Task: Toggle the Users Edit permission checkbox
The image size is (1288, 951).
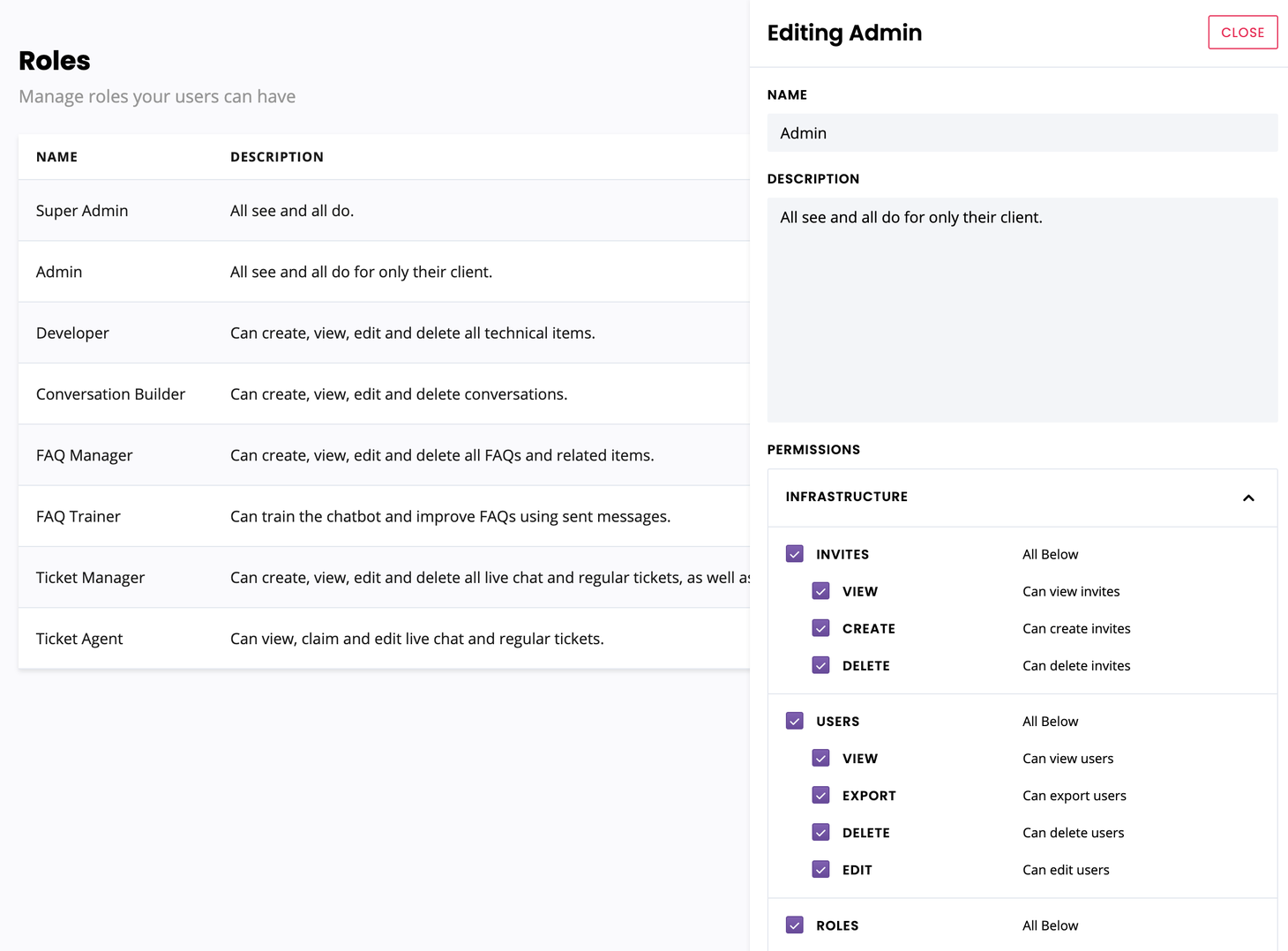Action: 821,869
